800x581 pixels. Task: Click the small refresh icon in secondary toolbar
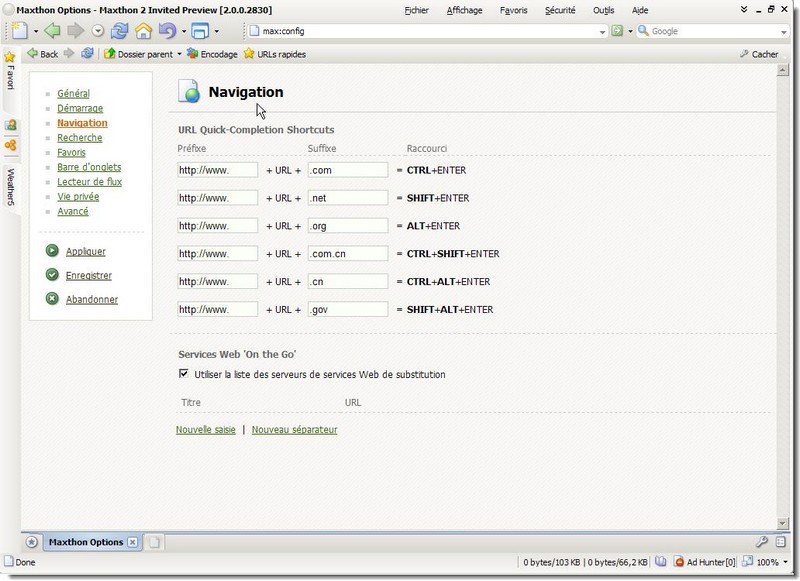click(x=88, y=53)
